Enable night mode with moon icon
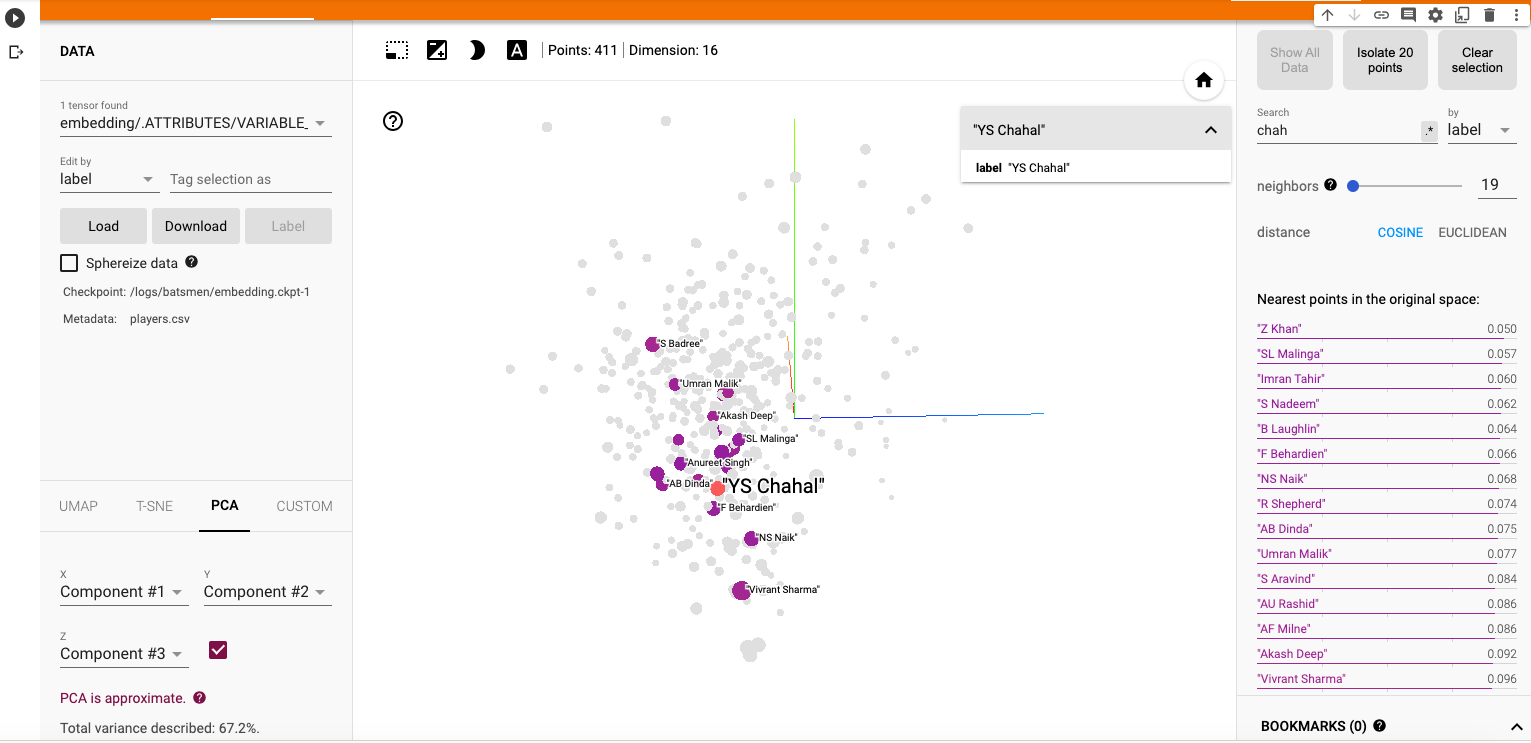This screenshot has height=743, width=1531. pyautogui.click(x=477, y=50)
